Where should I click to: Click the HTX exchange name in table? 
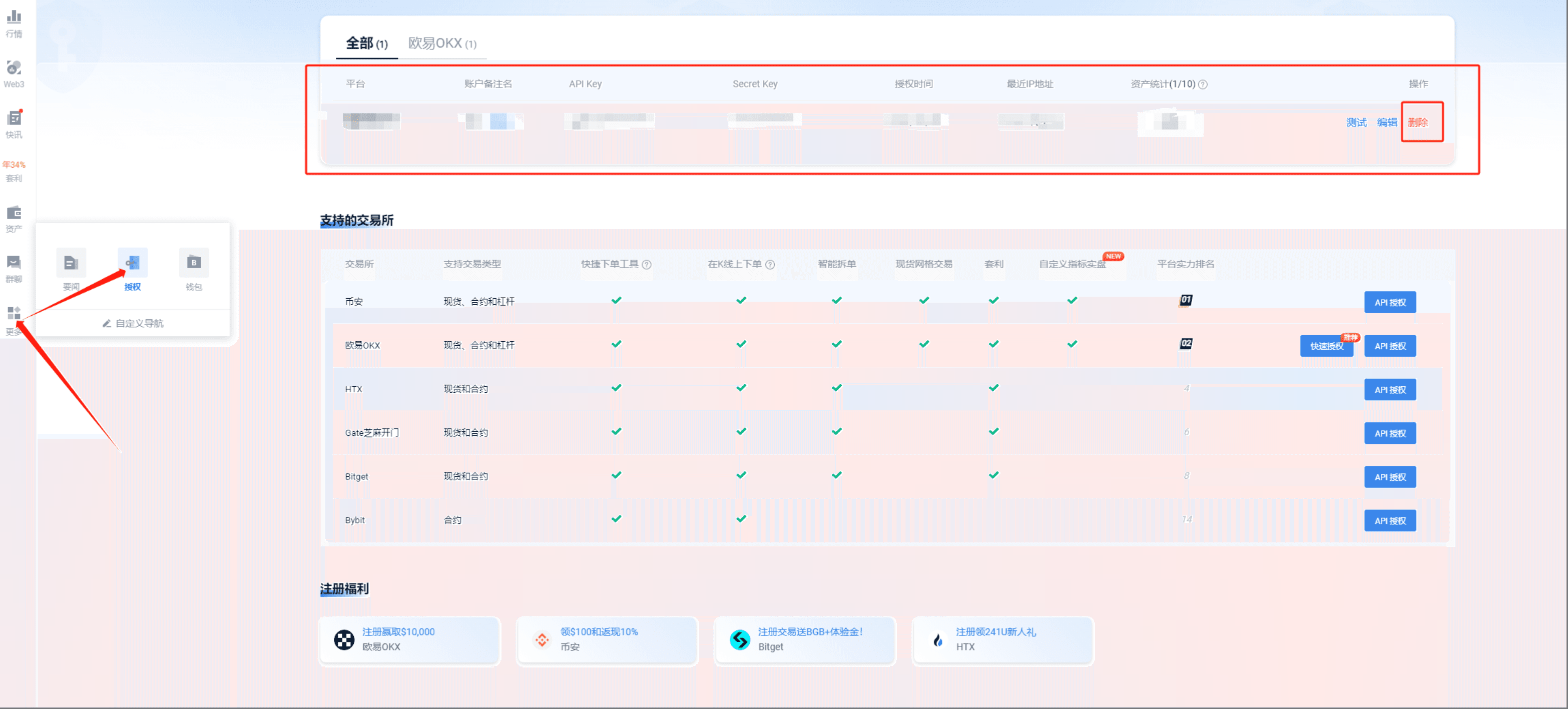tap(354, 389)
